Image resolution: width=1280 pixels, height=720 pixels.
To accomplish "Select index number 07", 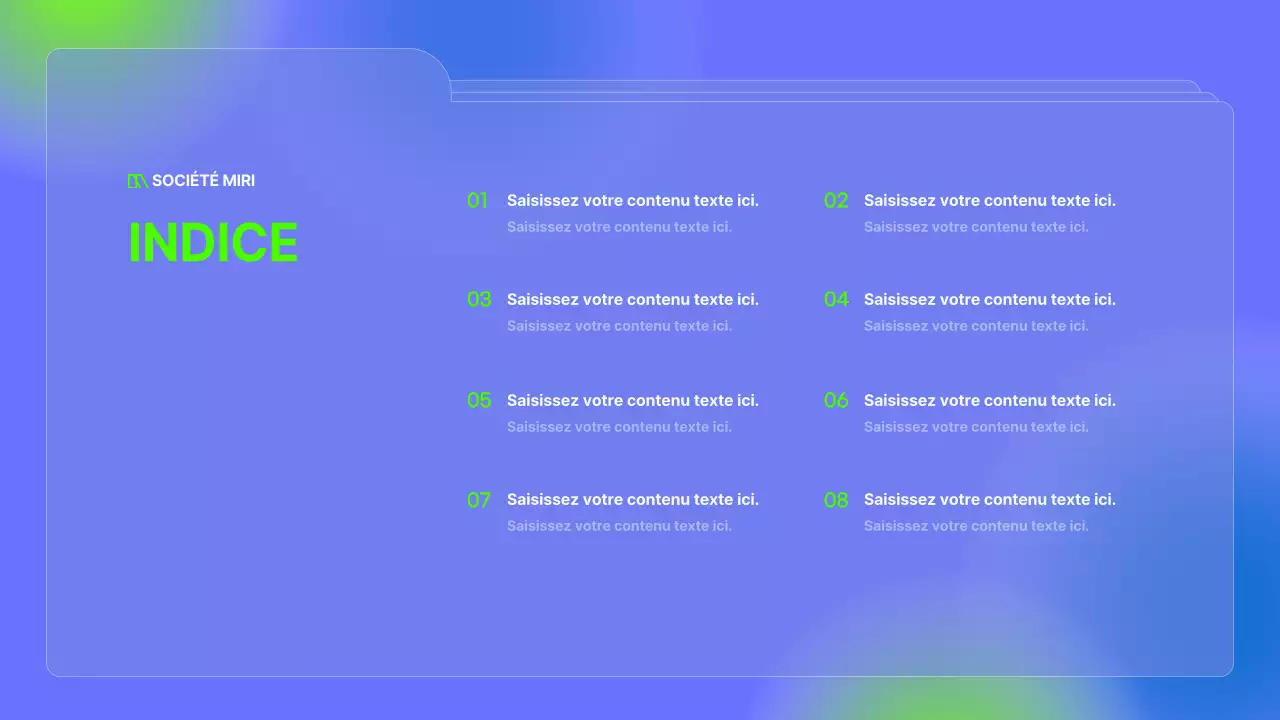I will point(479,500).
